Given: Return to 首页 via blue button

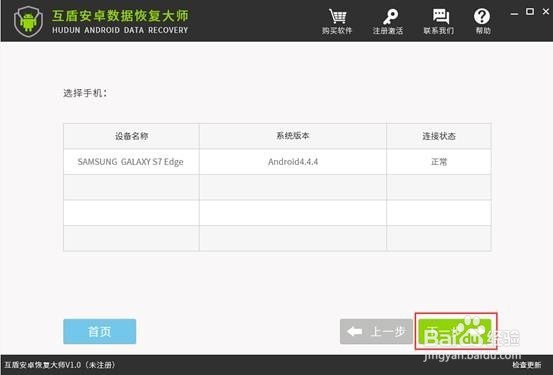Looking at the screenshot, I should pyautogui.click(x=100, y=331).
